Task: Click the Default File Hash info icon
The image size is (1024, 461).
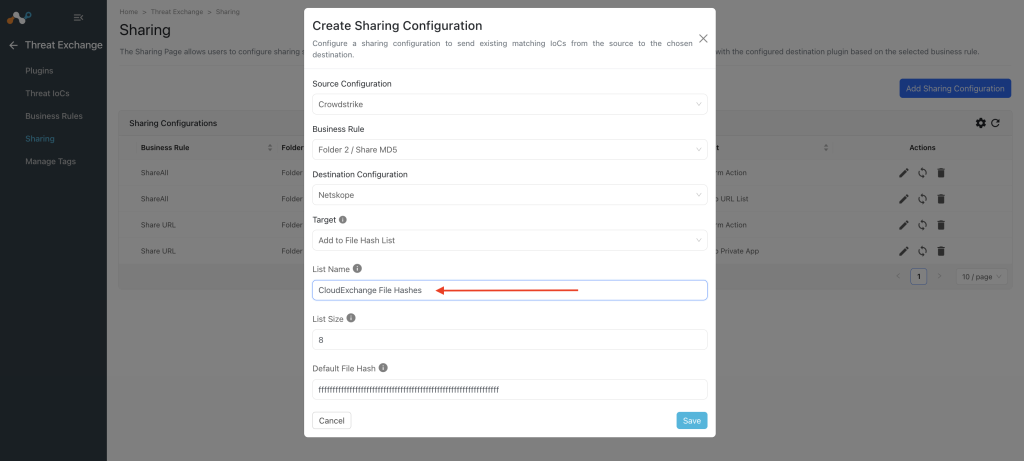Action: 383,368
